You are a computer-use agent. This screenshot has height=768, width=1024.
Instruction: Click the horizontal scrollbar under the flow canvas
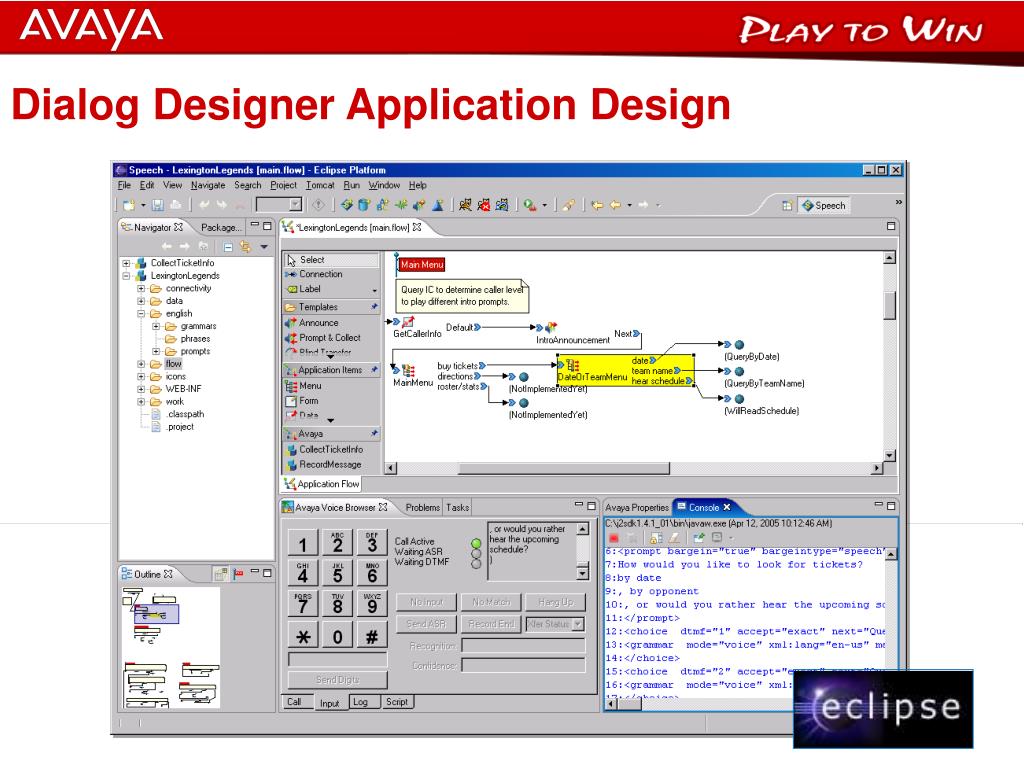(634, 468)
